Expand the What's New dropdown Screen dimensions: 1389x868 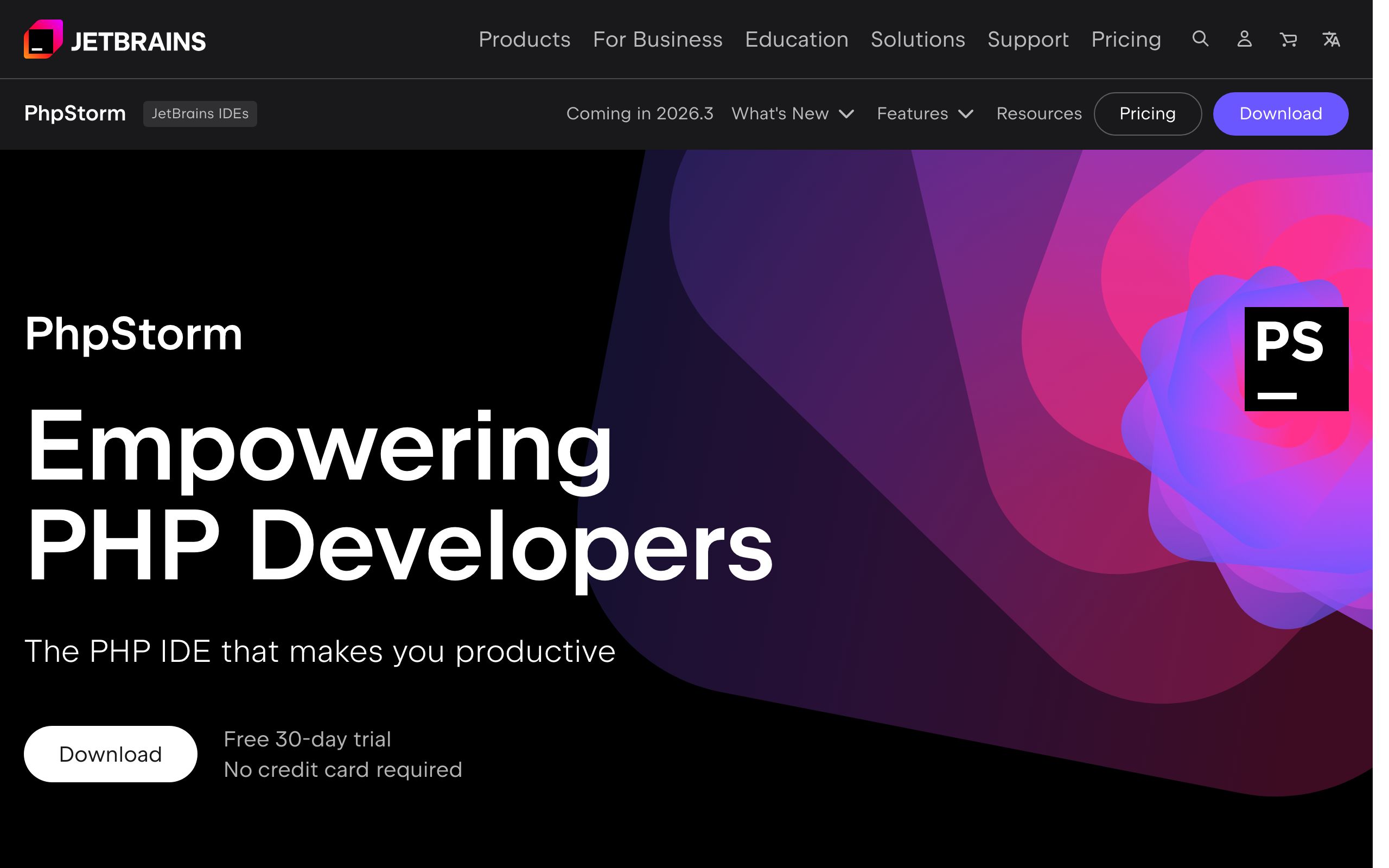pyautogui.click(x=793, y=114)
